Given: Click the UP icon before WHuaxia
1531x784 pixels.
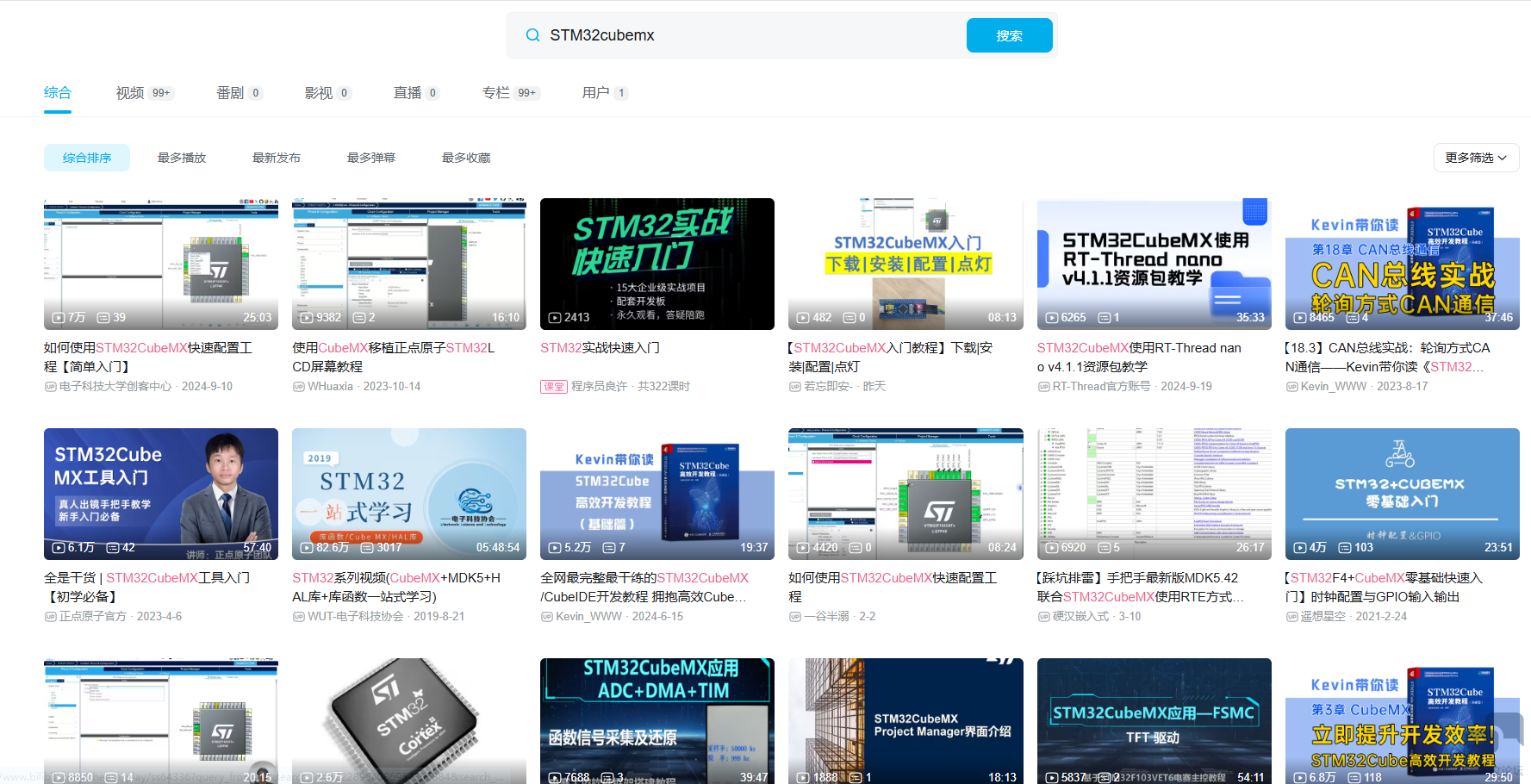Looking at the screenshot, I should (298, 387).
